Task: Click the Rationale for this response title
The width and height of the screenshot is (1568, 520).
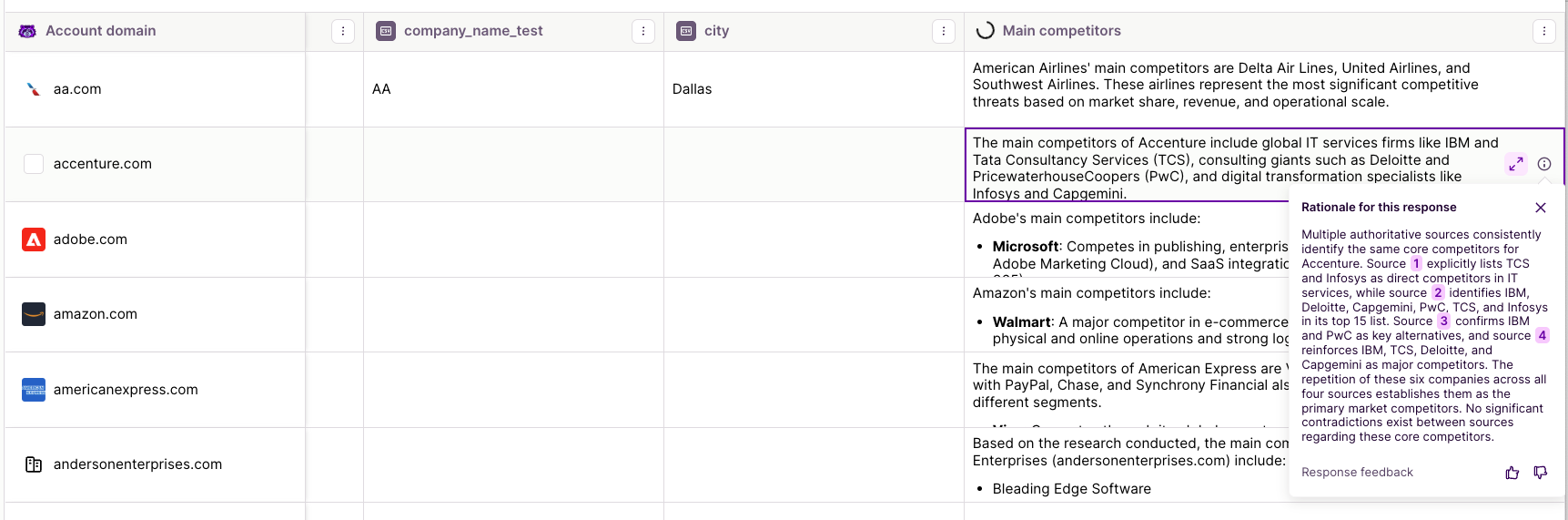Action: 1379,208
